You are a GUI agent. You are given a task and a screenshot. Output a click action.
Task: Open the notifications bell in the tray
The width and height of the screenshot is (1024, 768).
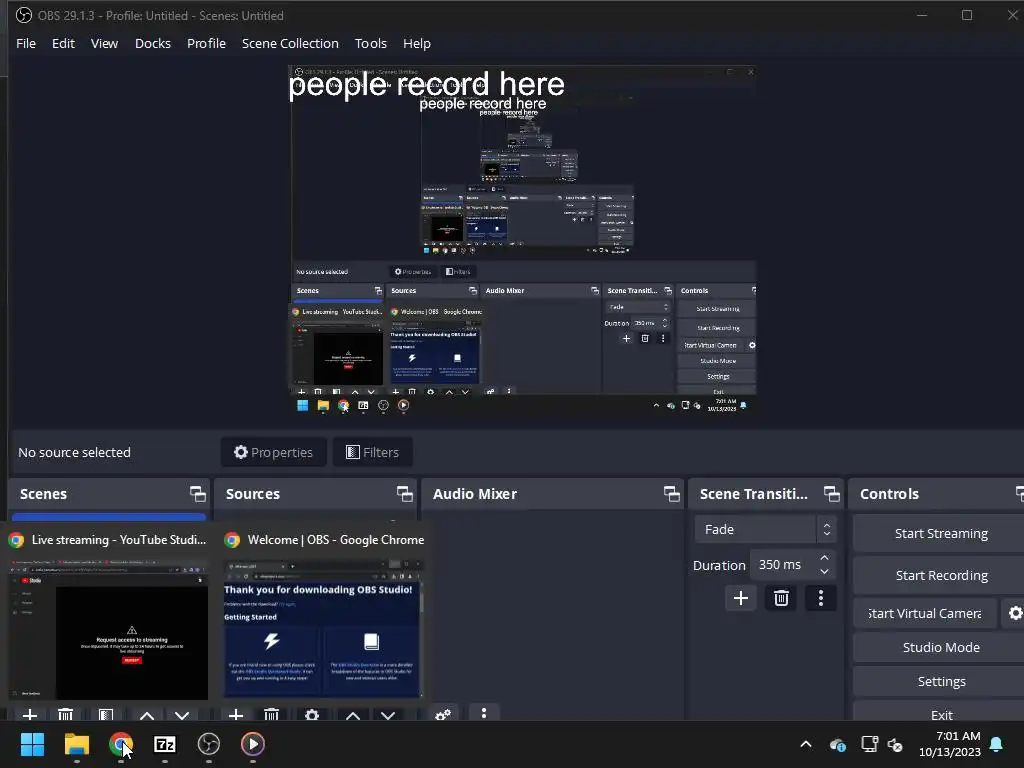(997, 744)
